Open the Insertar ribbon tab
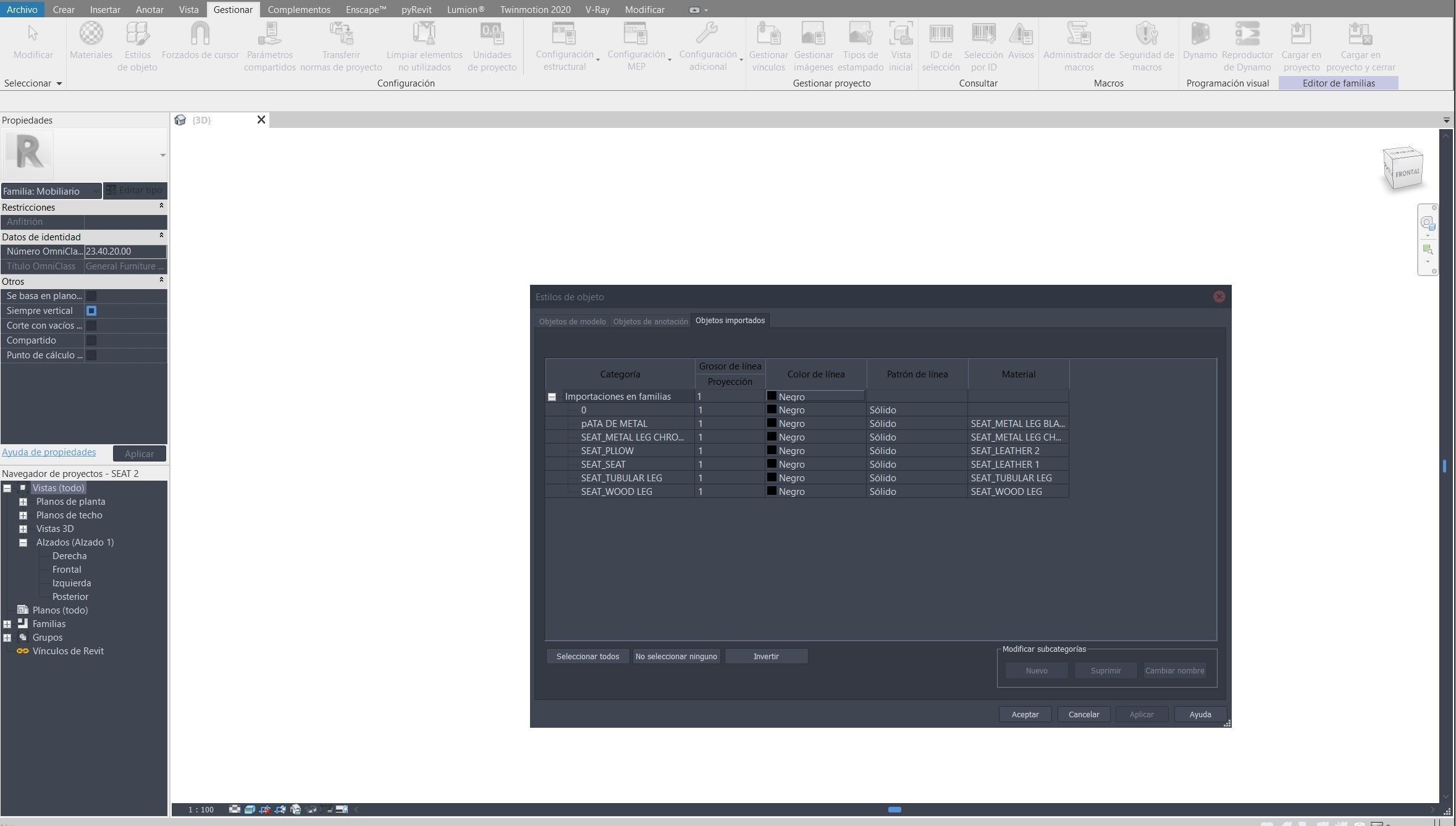This screenshot has width=1456, height=826. tap(105, 9)
